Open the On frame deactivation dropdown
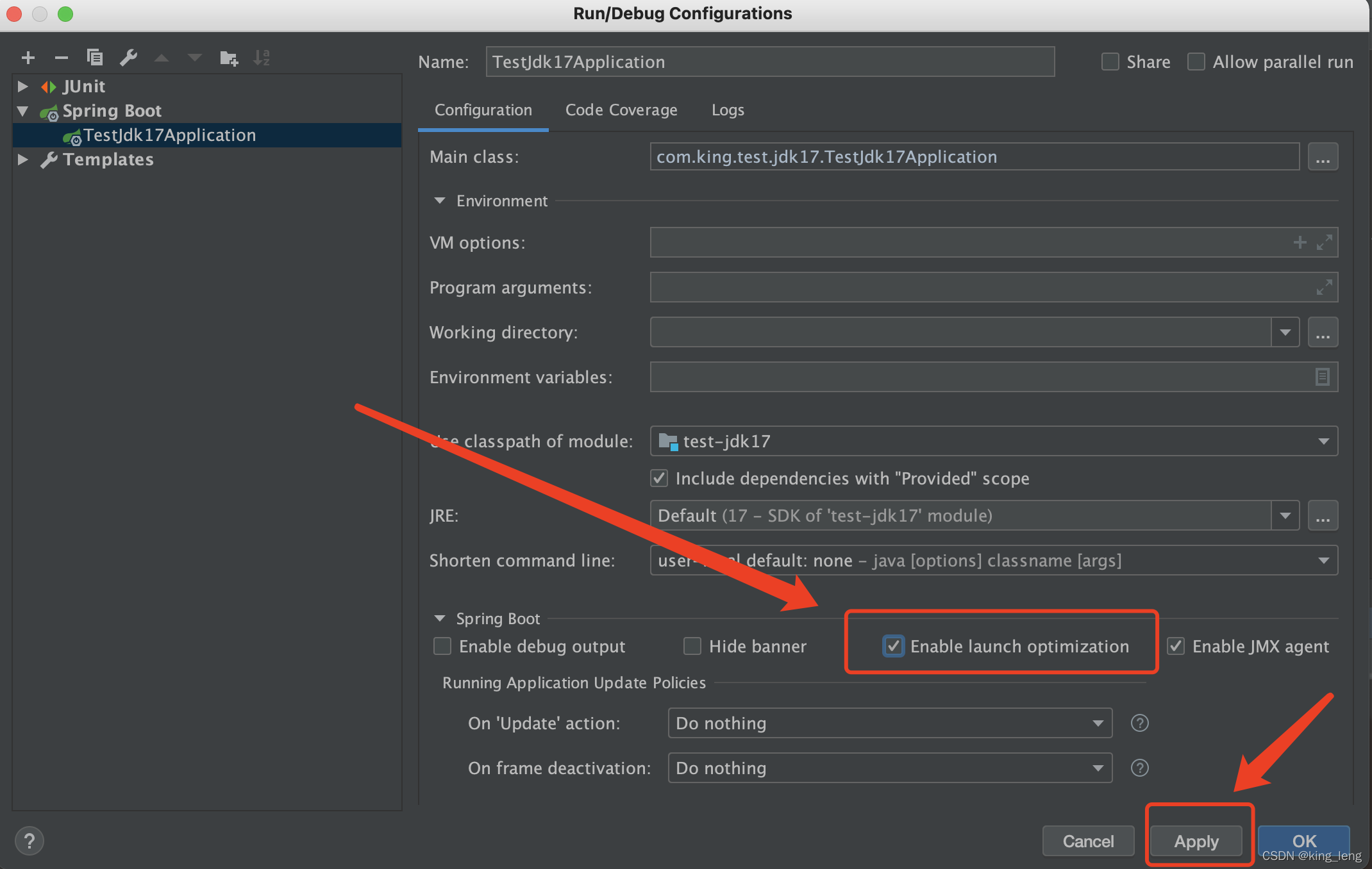 tap(1098, 768)
